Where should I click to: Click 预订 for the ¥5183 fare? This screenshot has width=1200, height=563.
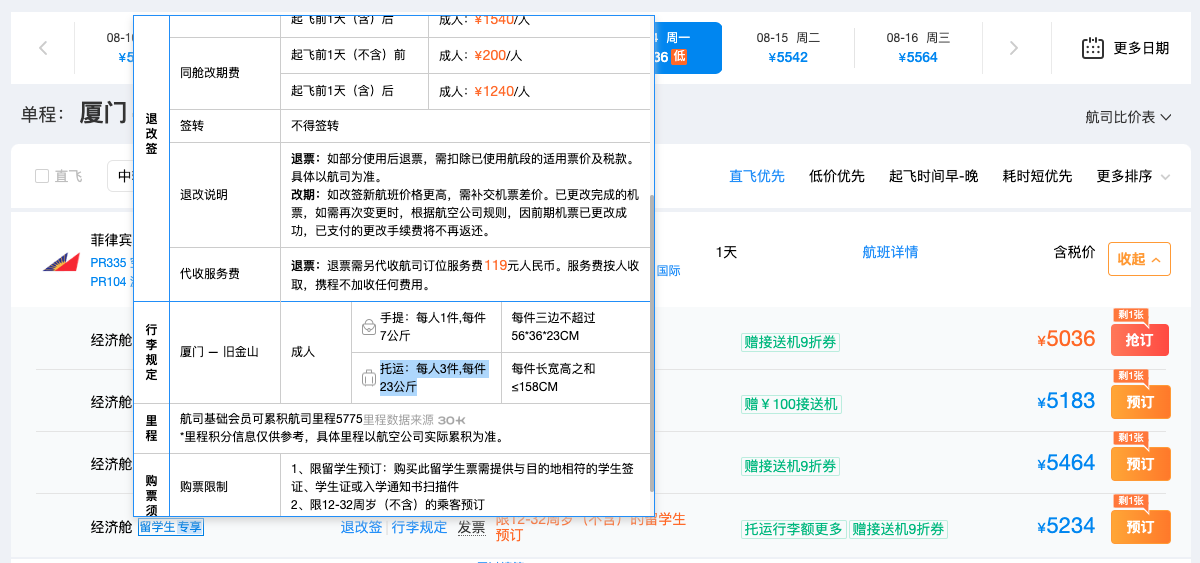pyautogui.click(x=1140, y=402)
